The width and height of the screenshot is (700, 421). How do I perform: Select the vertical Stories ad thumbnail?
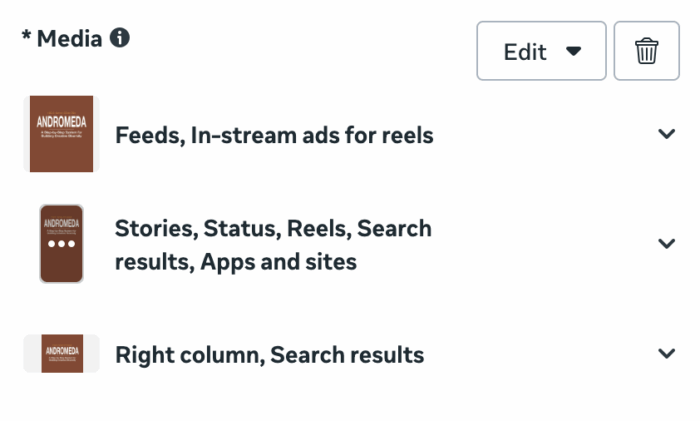tap(61, 244)
